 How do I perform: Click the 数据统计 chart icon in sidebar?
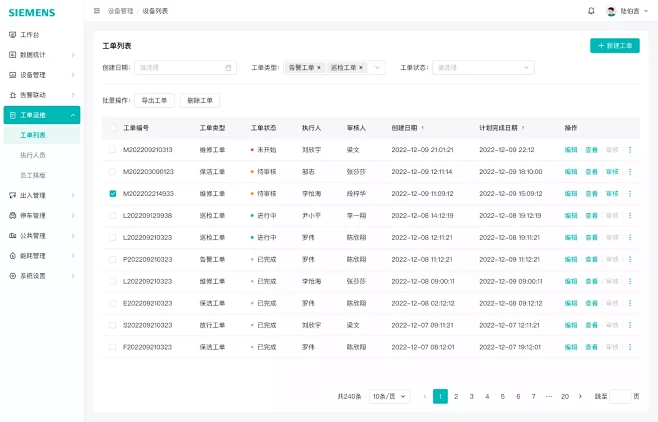point(13,55)
